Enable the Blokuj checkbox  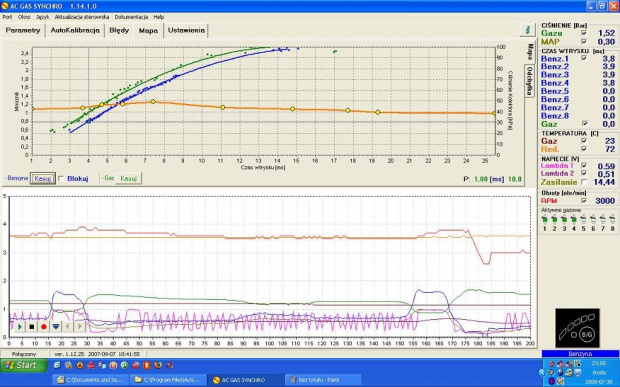pos(61,179)
